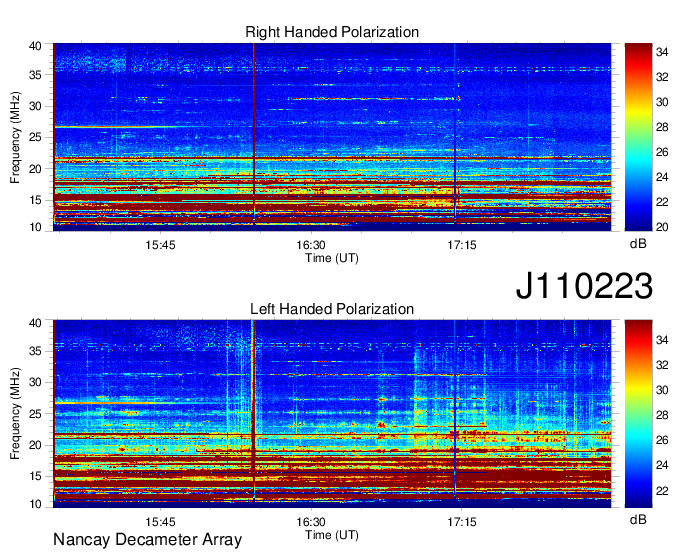Click the "dB" unit under the lower color bar
This screenshot has height=552, width=680.
click(638, 519)
